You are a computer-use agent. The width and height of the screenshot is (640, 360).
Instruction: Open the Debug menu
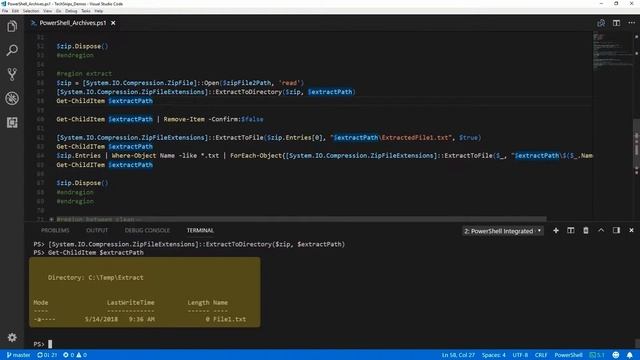pos(71,11)
